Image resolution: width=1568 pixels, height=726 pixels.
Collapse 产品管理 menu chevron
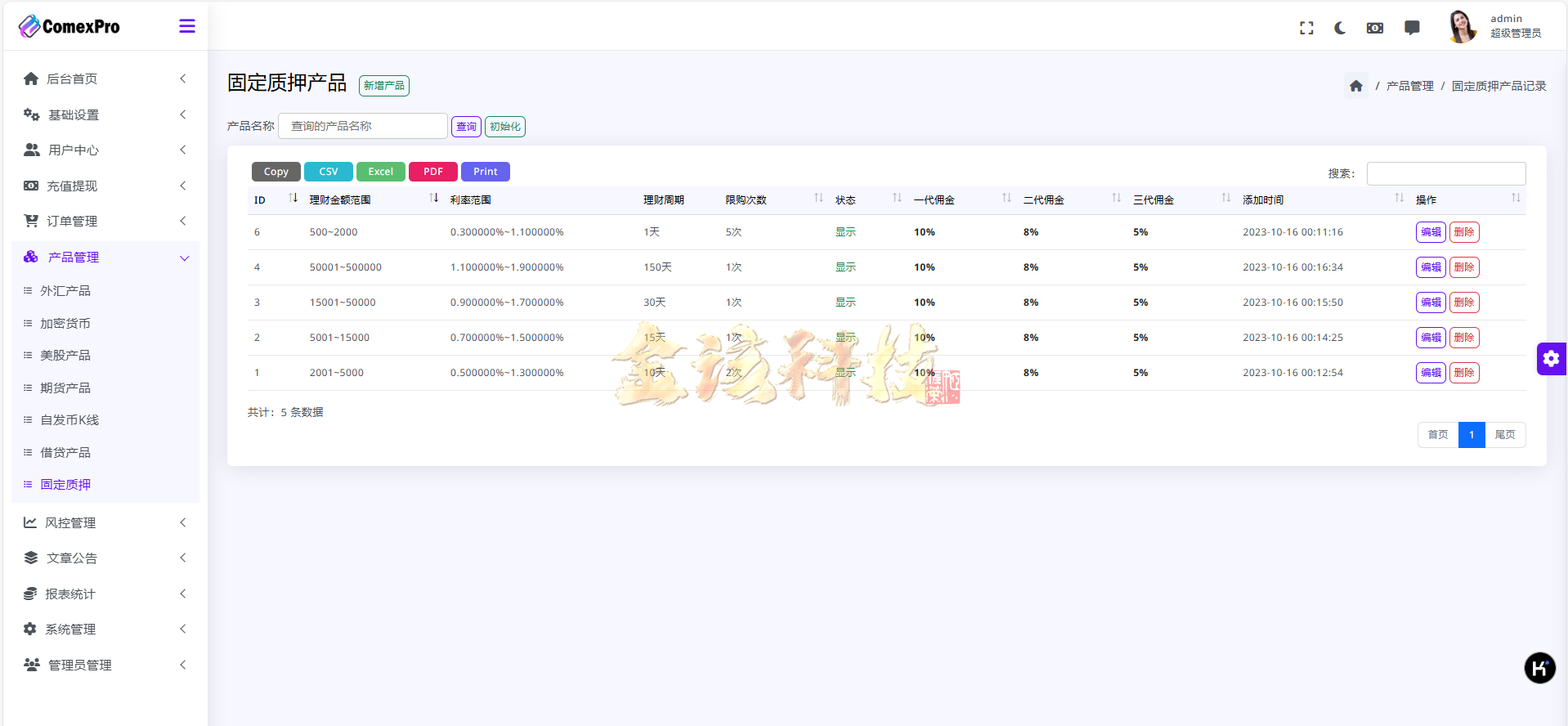(184, 258)
